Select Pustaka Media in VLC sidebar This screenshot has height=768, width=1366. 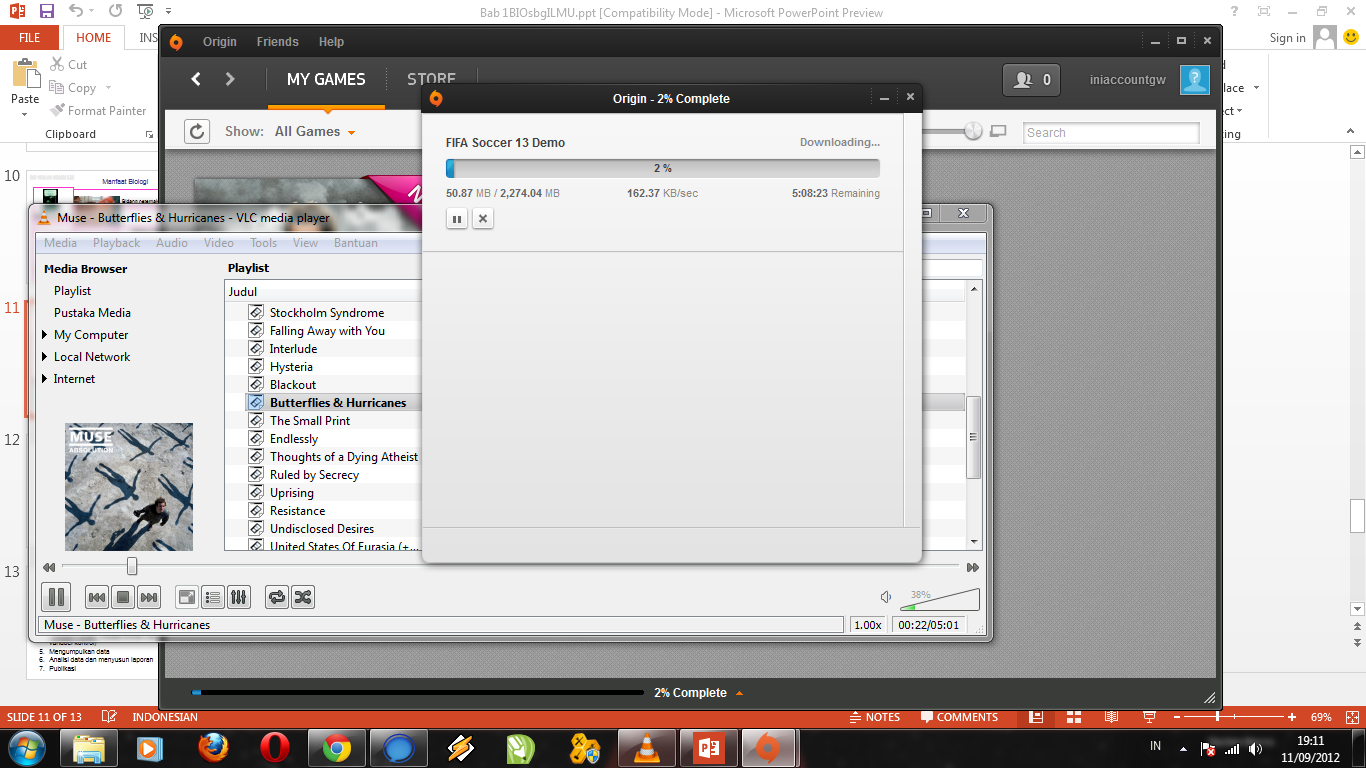tap(92, 313)
